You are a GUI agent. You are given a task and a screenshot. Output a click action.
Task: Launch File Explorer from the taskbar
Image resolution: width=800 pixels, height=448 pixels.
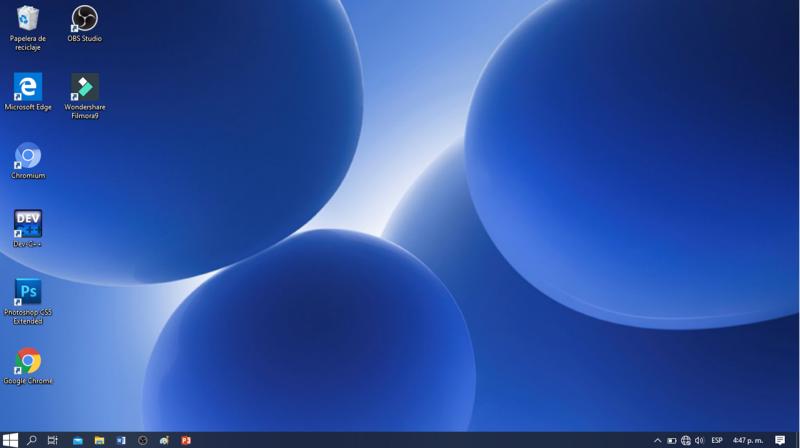[x=99, y=440]
